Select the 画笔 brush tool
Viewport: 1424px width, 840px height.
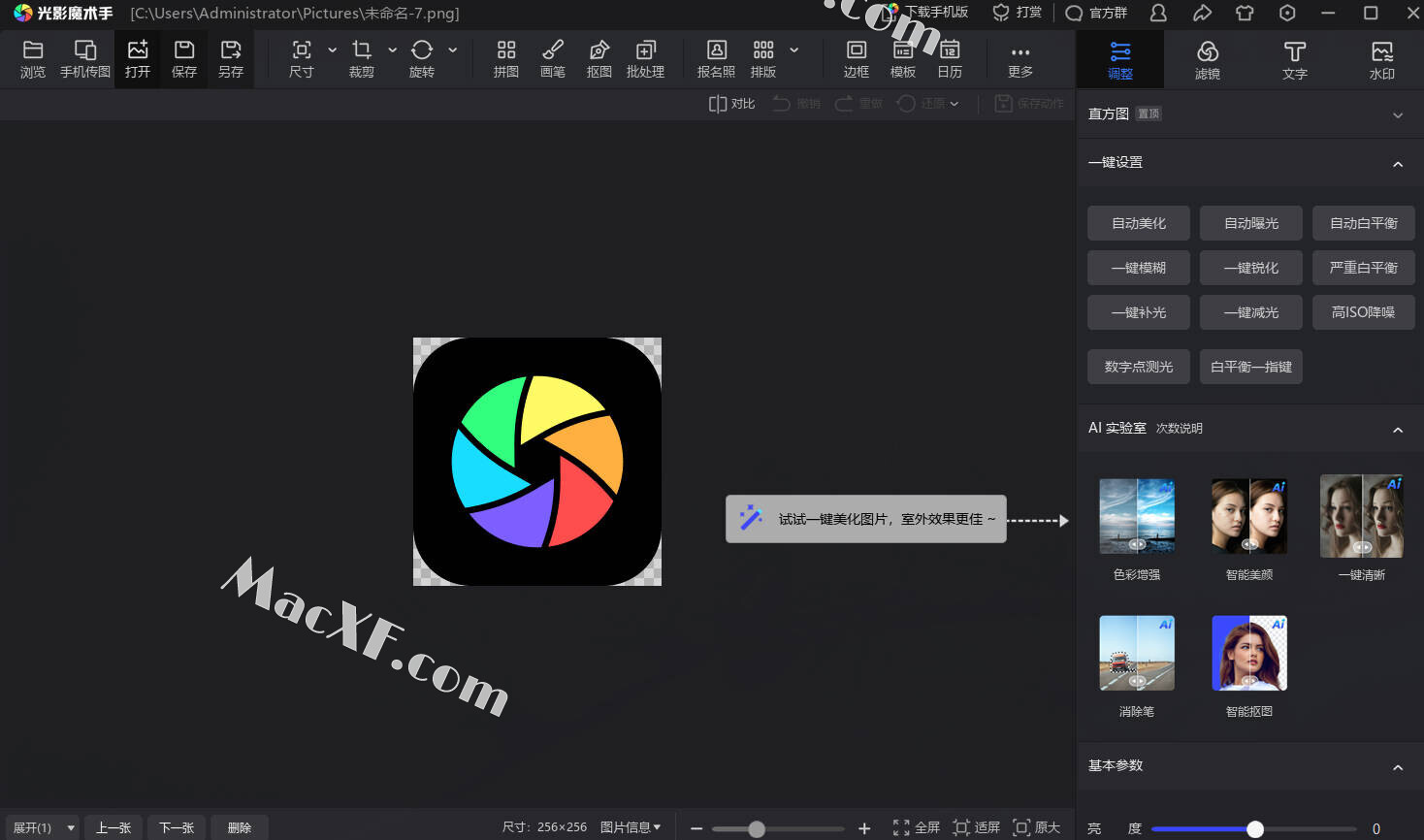(552, 59)
